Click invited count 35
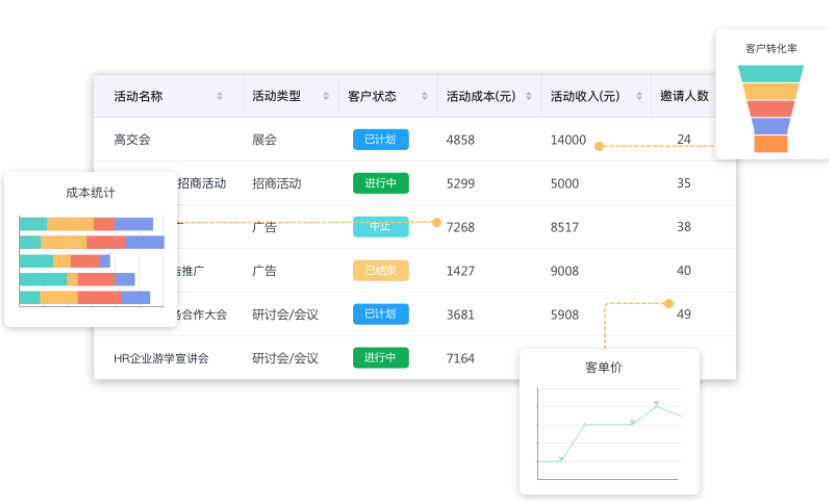The image size is (829, 501). 684,183
